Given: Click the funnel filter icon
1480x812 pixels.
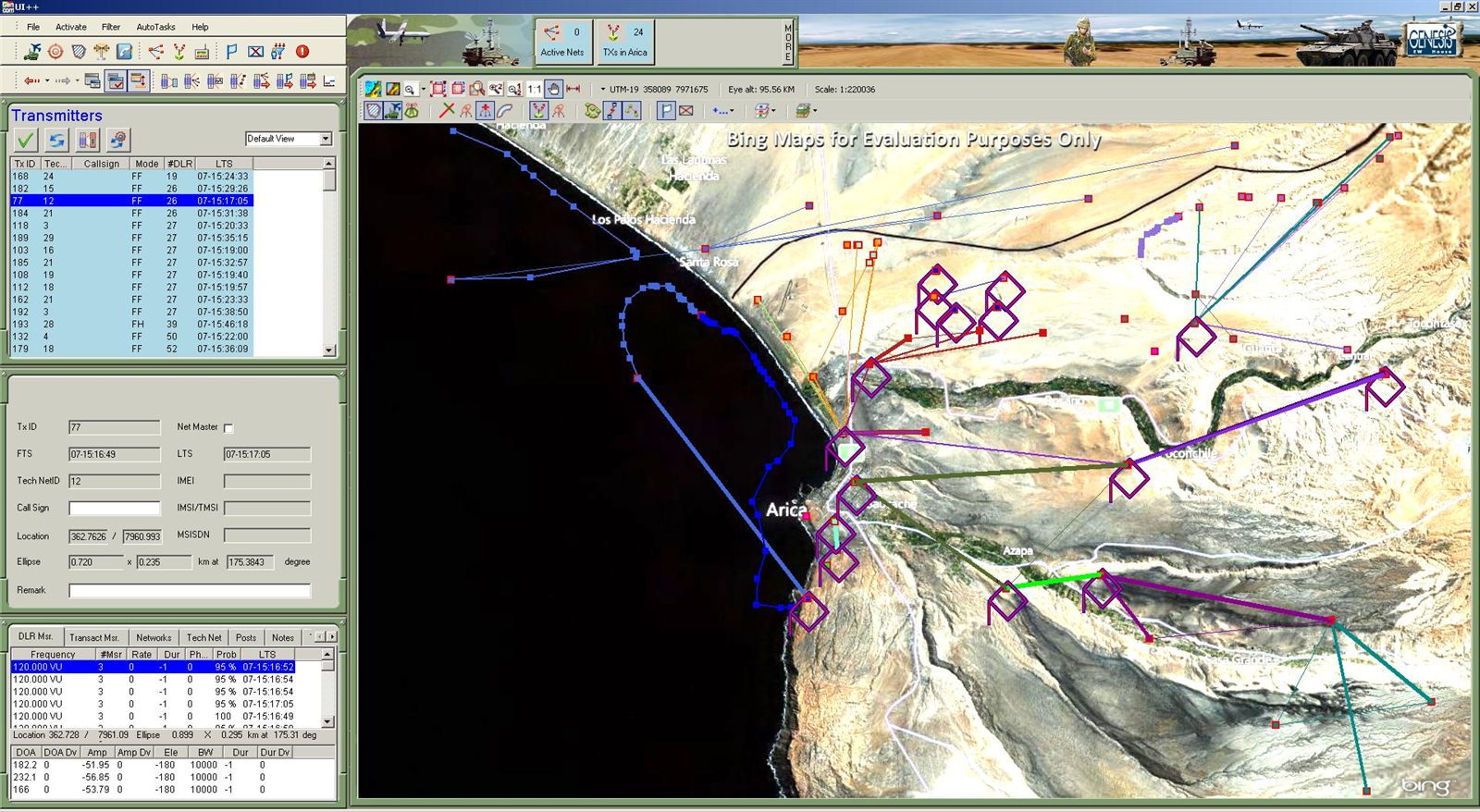Looking at the screenshot, I should coord(278,52).
